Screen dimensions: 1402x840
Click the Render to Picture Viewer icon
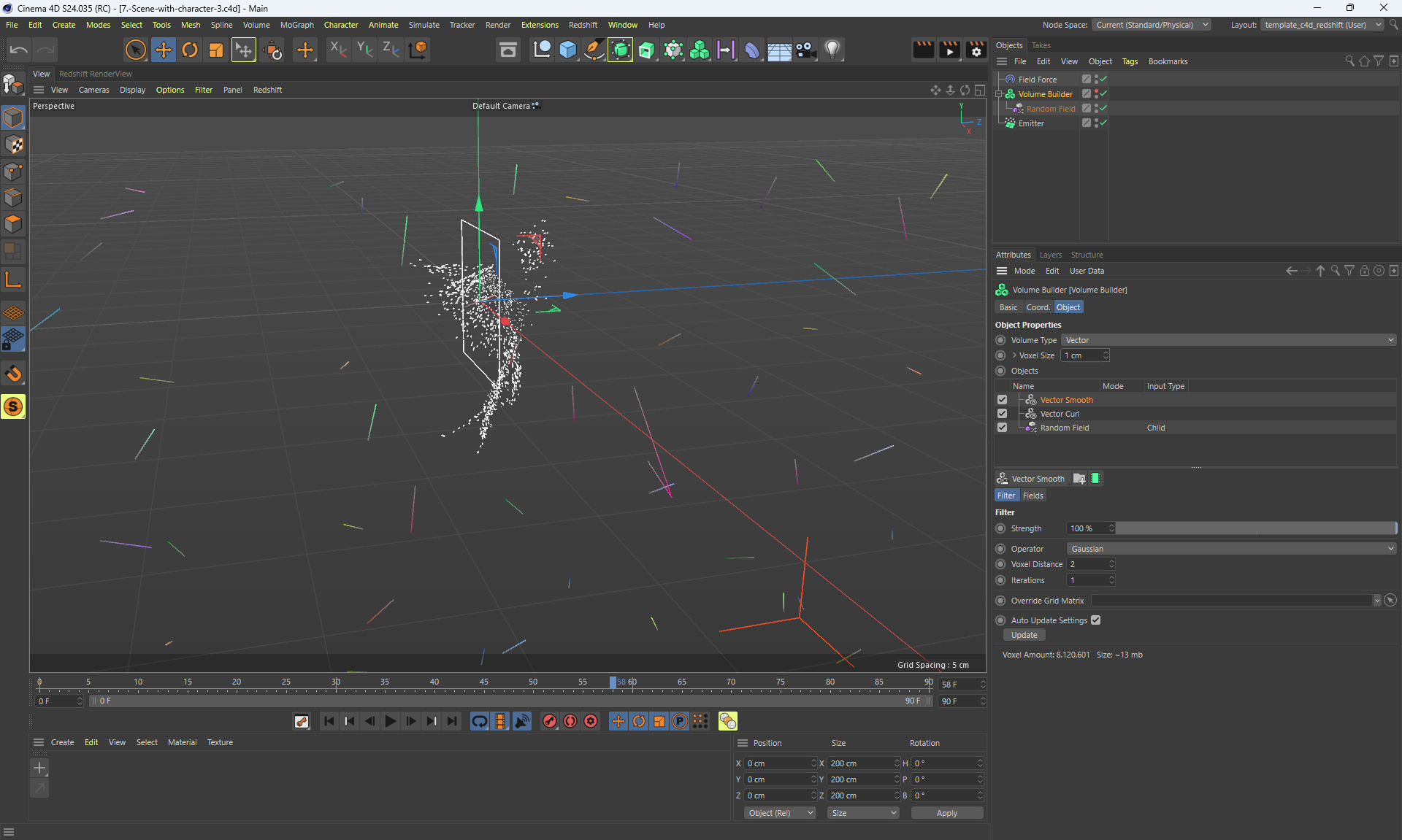tap(949, 50)
